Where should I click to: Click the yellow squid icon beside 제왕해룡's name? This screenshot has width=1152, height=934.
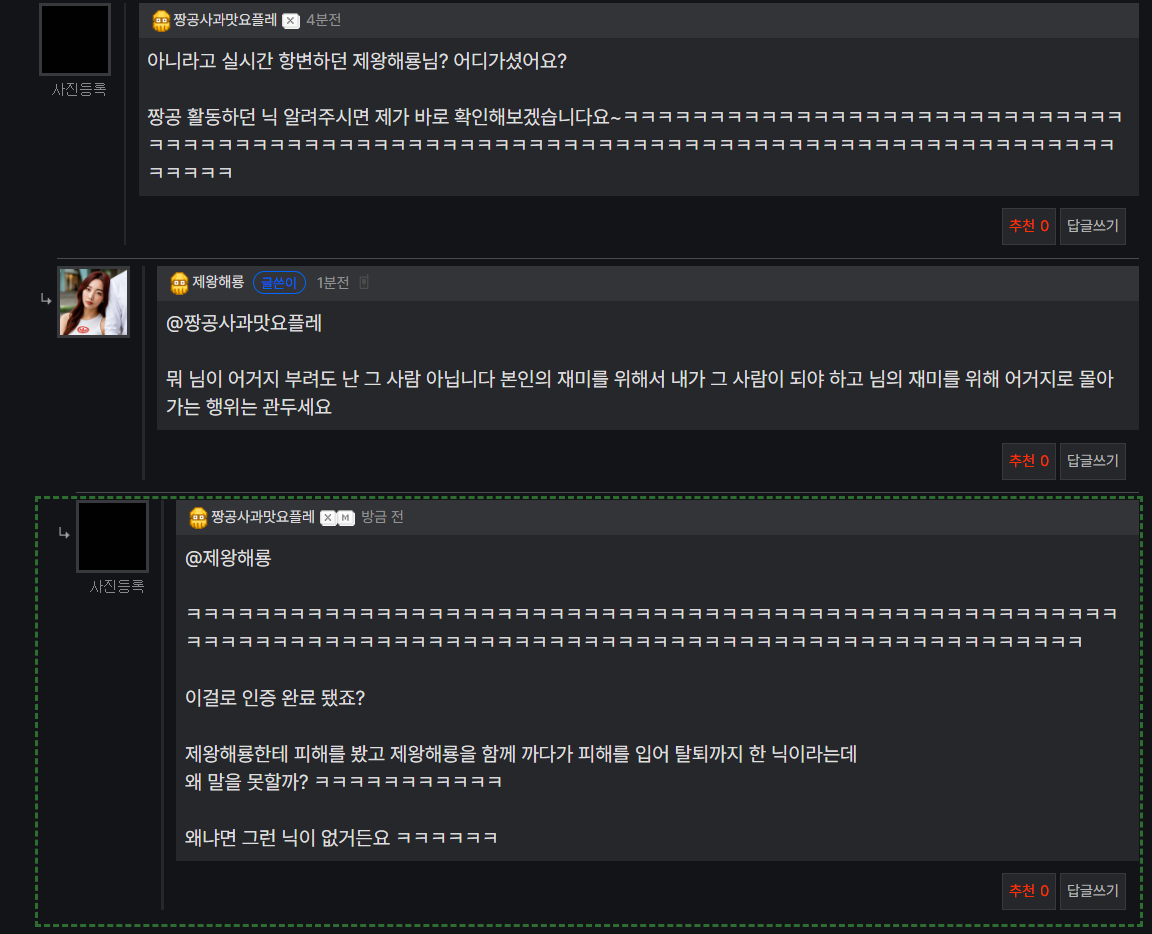(179, 283)
